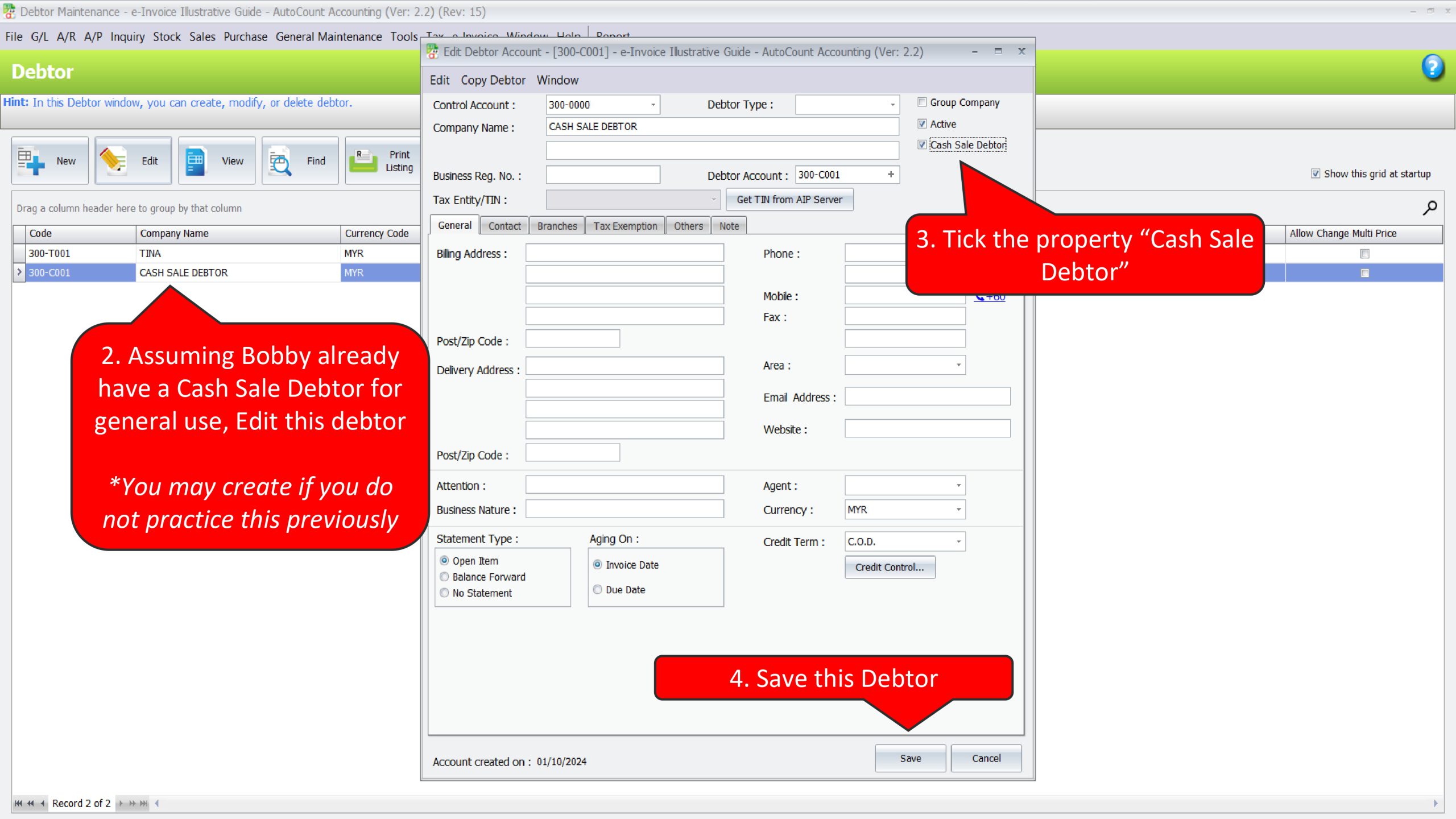Screen dimensions: 1456x819
Task: Switch to the Others tab
Action: [x=688, y=226]
